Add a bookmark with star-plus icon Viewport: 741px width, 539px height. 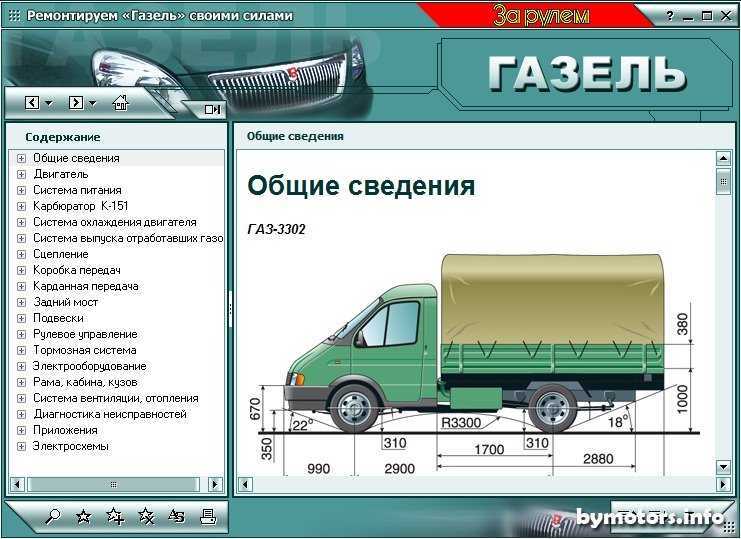[115, 517]
